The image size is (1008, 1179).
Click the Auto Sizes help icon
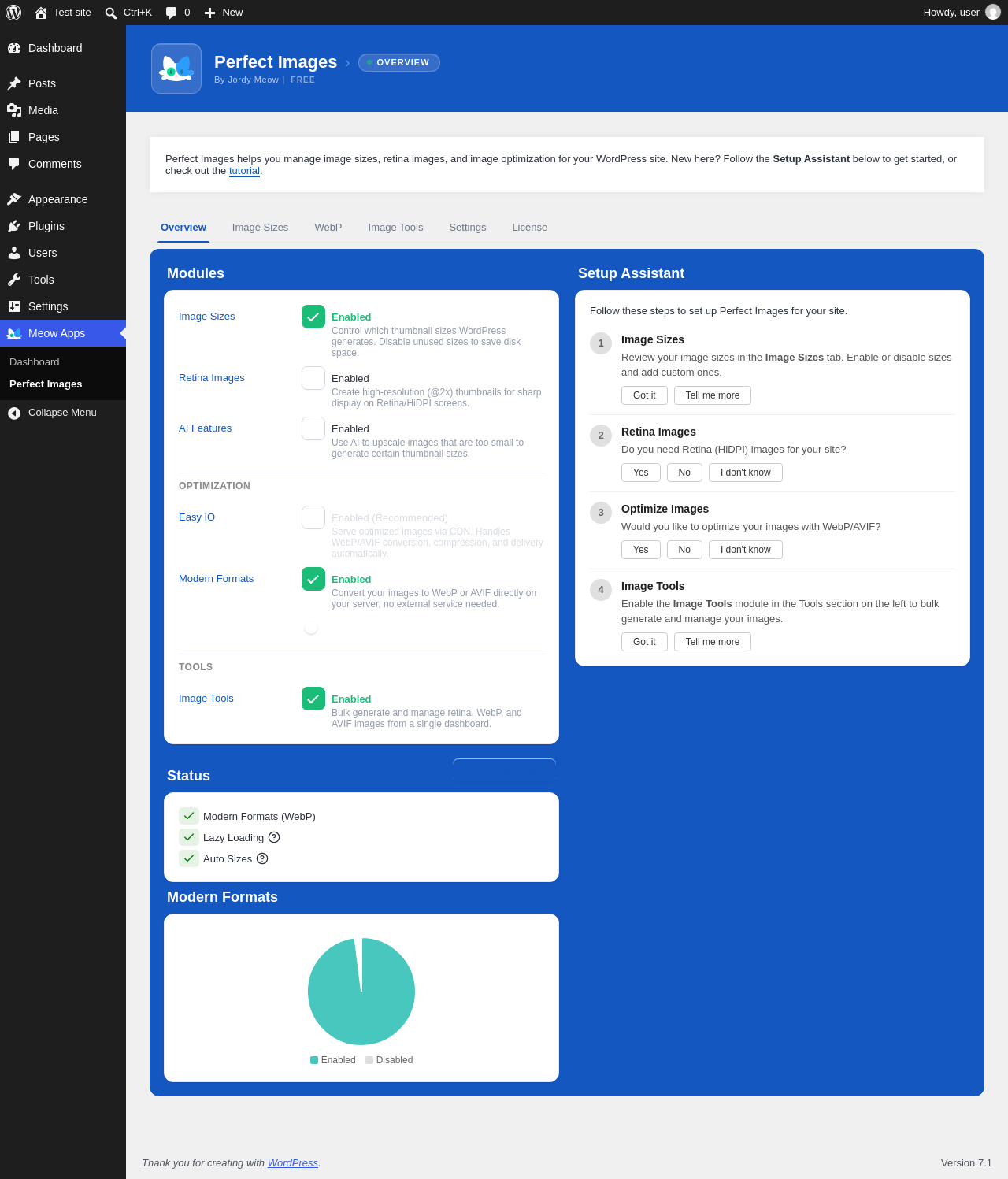[x=262, y=858]
